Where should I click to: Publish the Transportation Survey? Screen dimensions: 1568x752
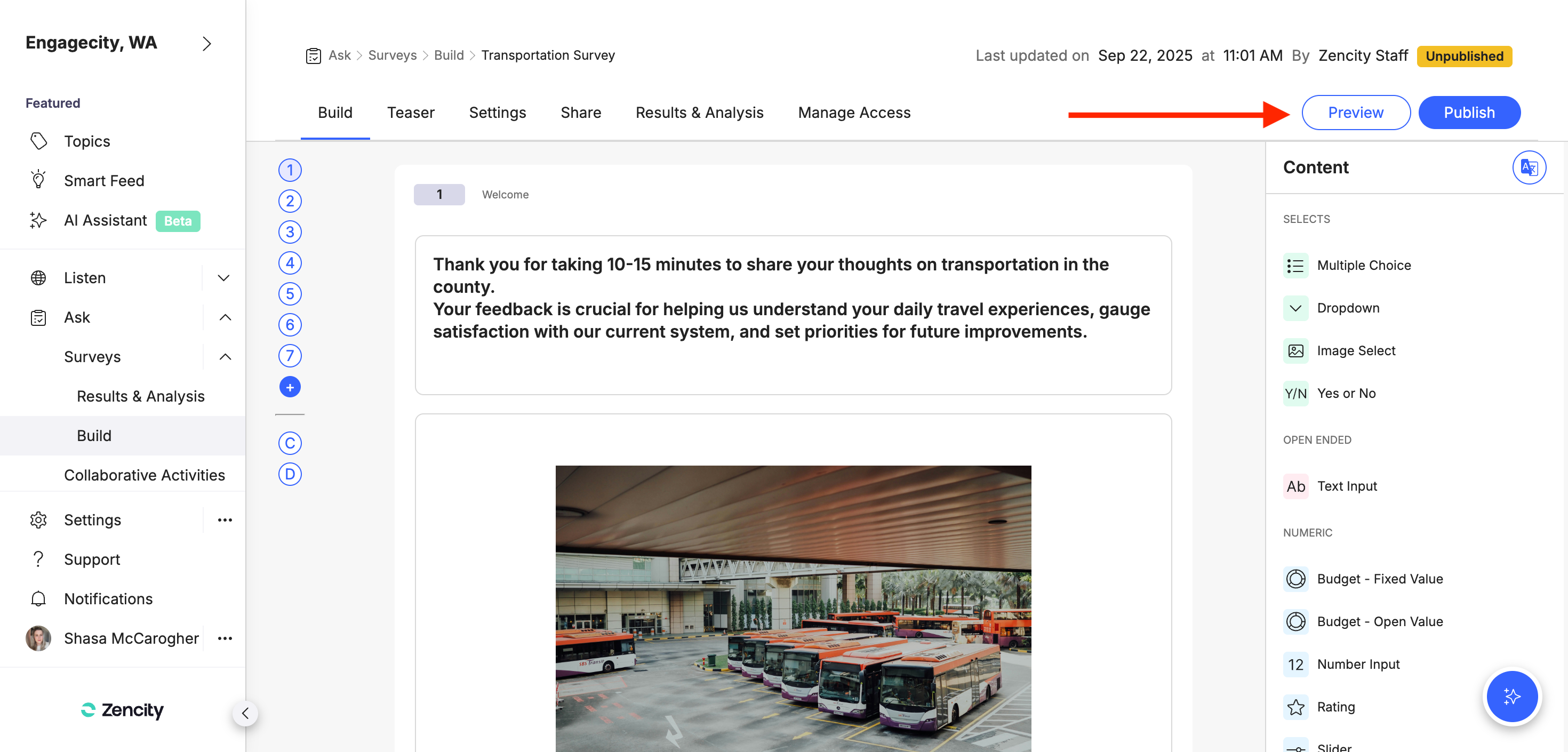pyautogui.click(x=1469, y=113)
